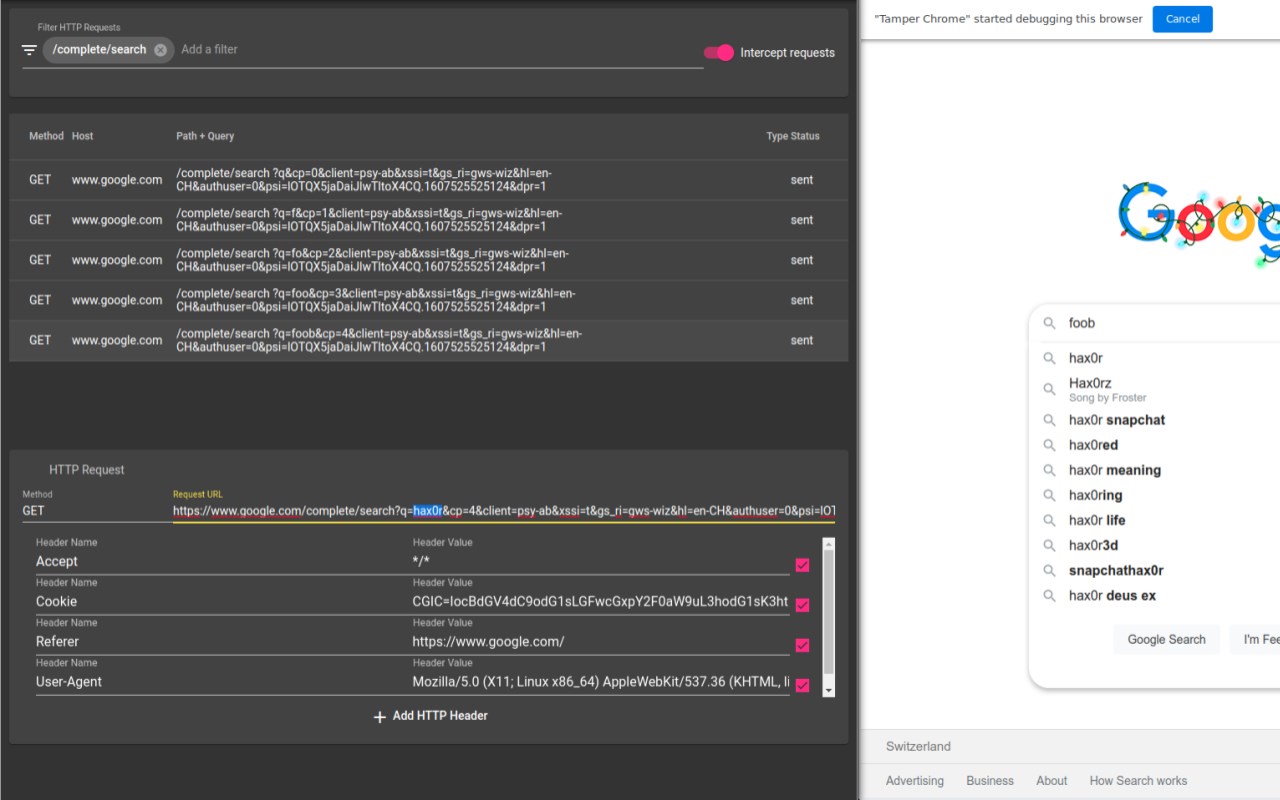Remove the /complete/search filter chip

(x=160, y=50)
